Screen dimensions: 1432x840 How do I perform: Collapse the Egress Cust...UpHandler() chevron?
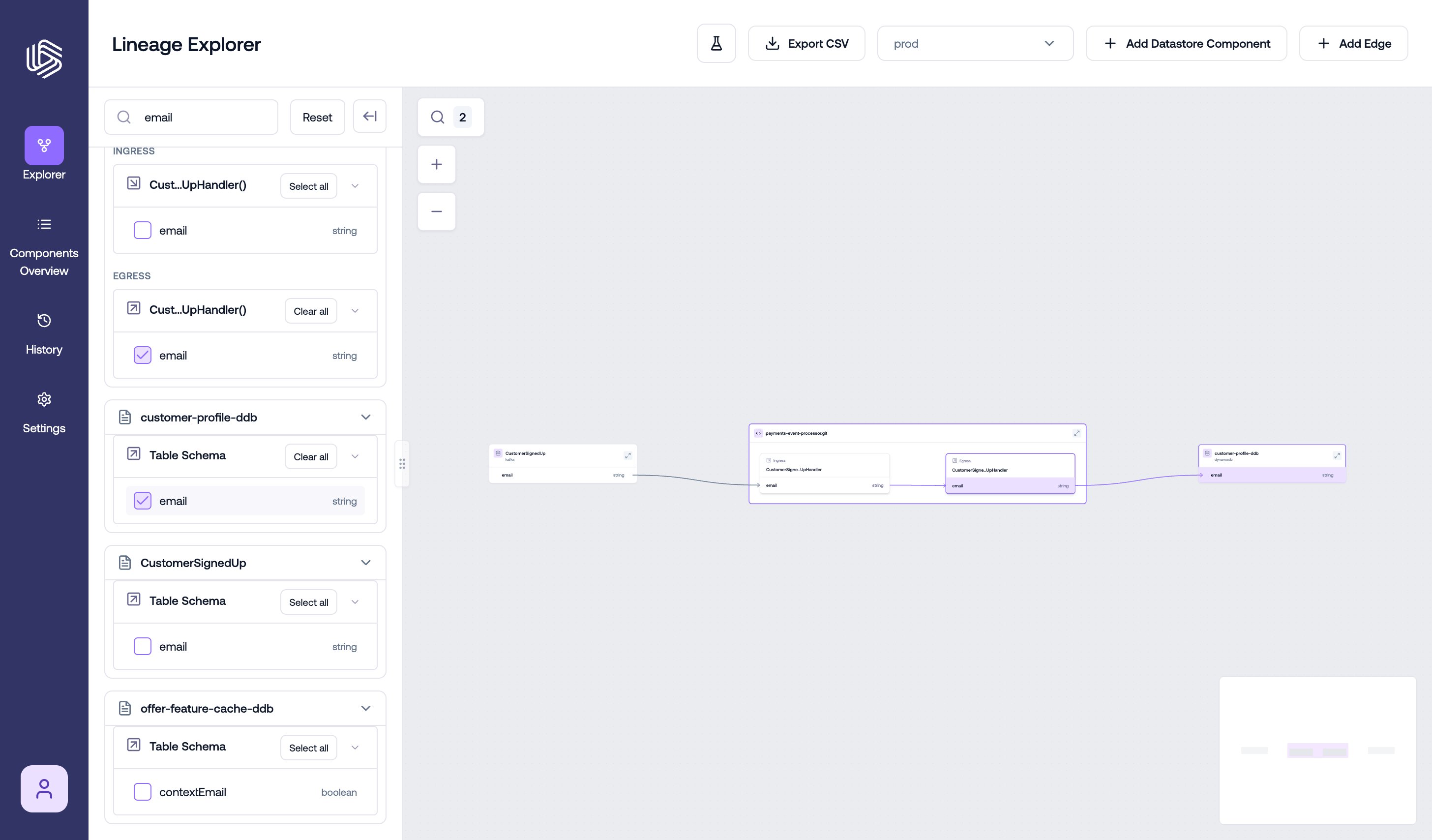point(355,311)
